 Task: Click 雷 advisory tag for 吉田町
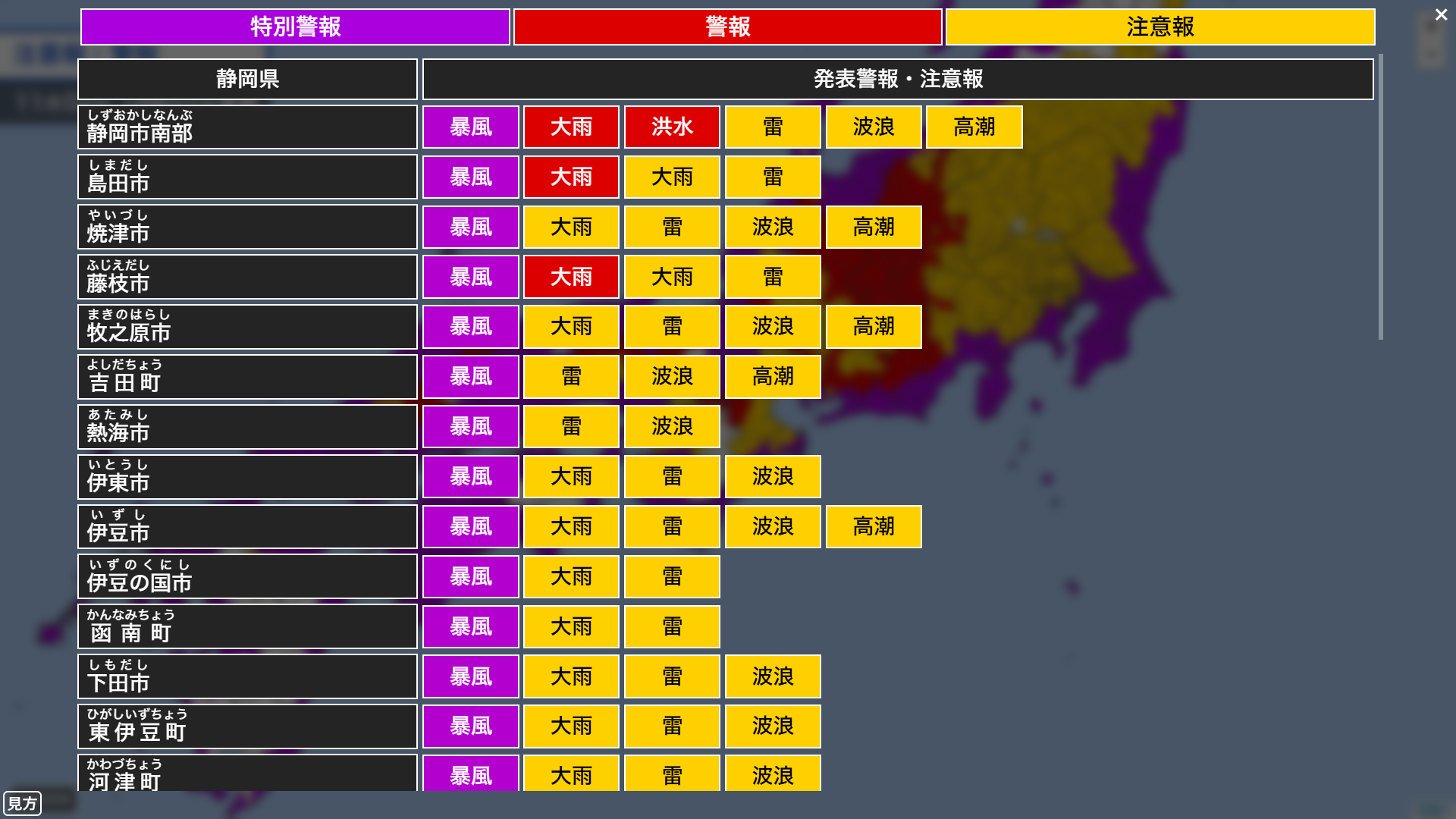point(571,377)
